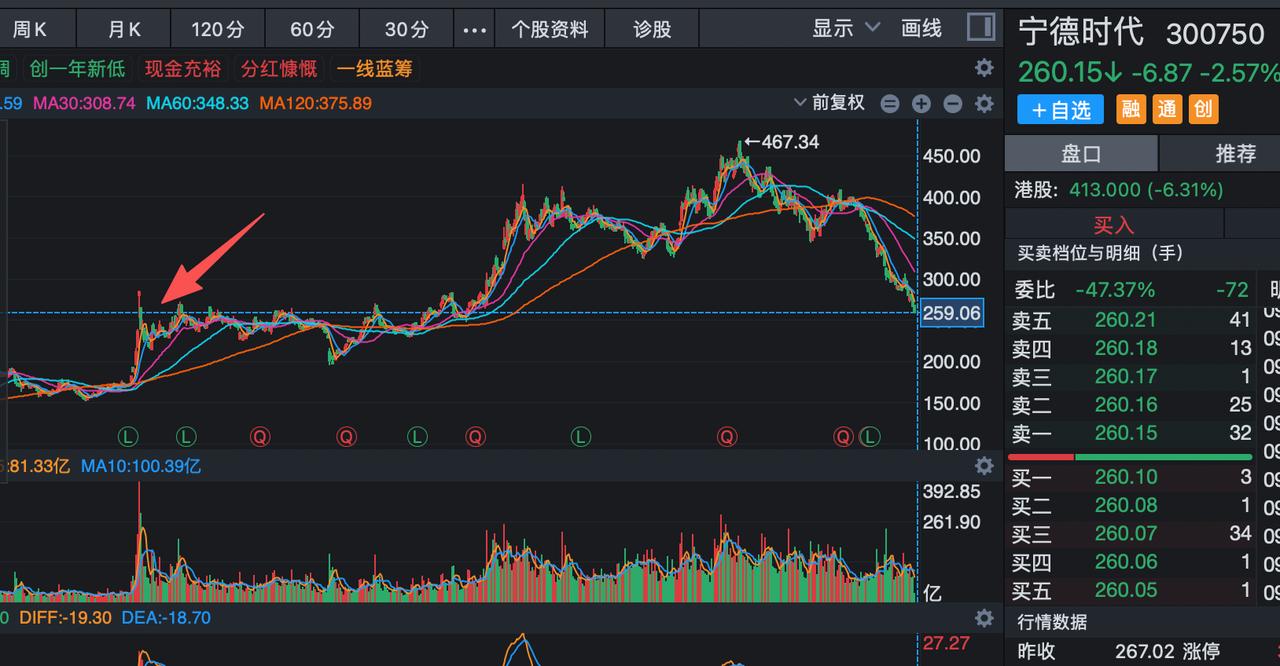Click the 392.85 volume axis label

pyautogui.click(x=951, y=491)
